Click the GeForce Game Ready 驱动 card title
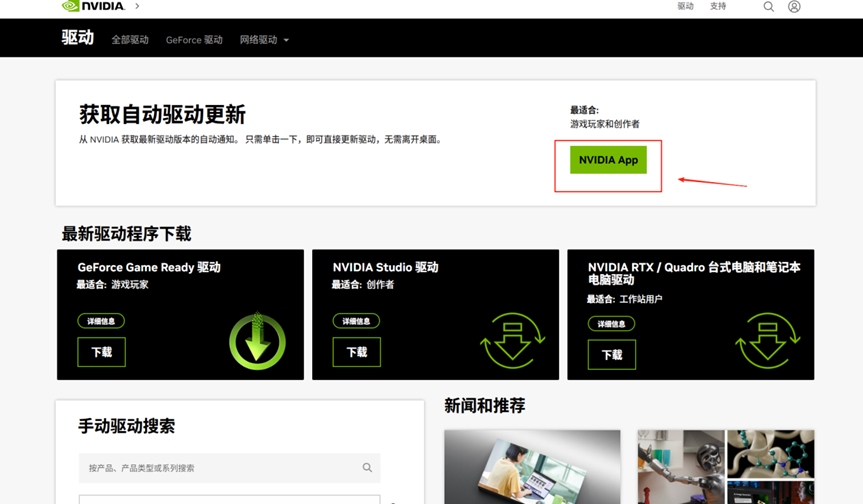The height and width of the screenshot is (504, 863). [149, 267]
